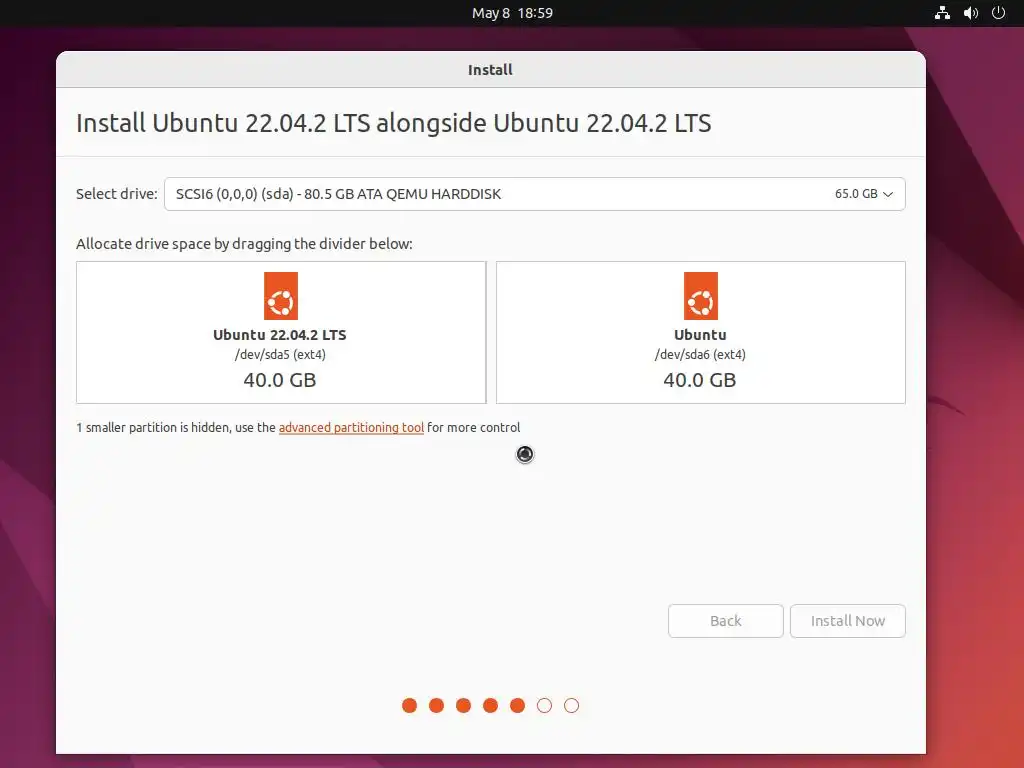Open the network status icon in top bar

click(942, 13)
